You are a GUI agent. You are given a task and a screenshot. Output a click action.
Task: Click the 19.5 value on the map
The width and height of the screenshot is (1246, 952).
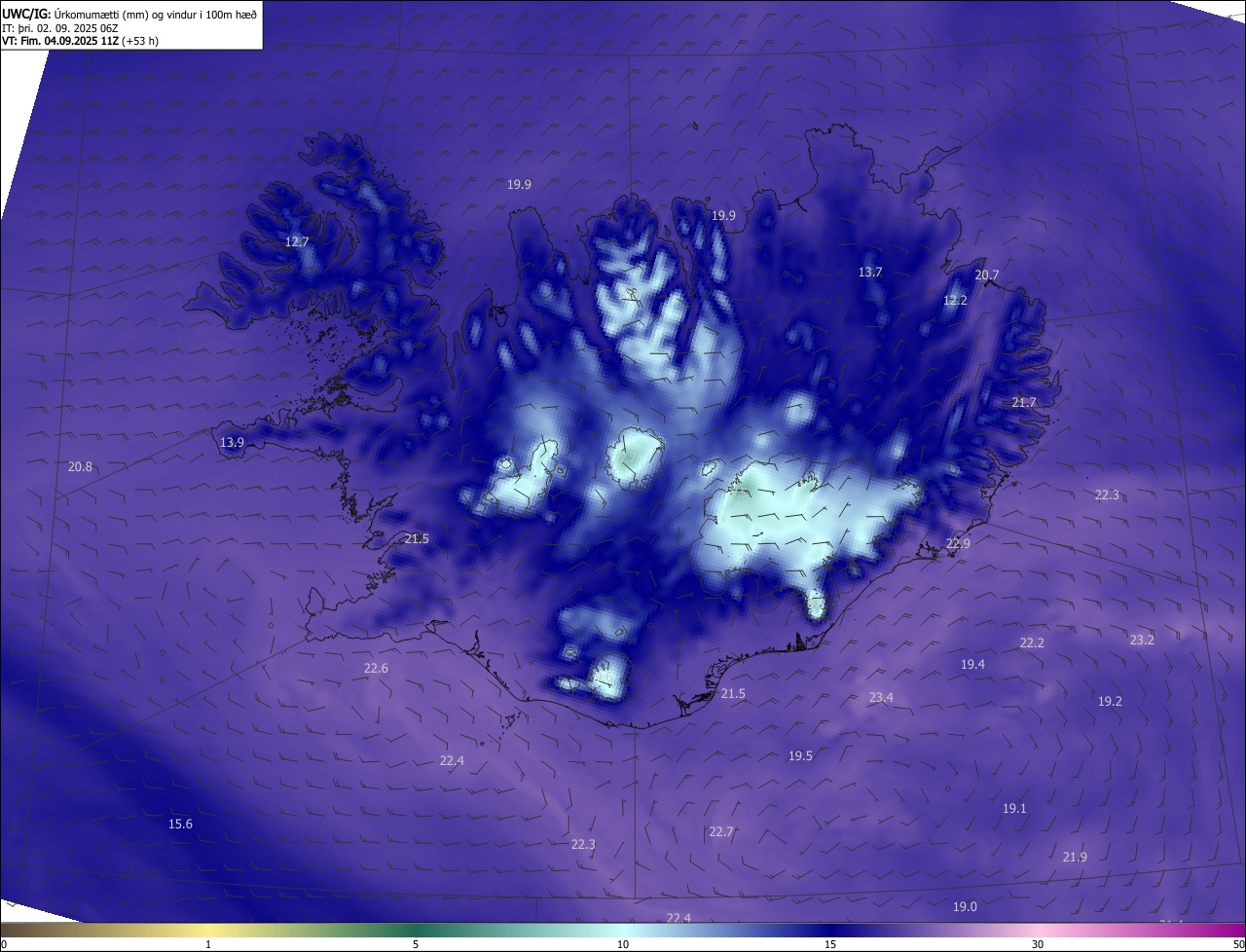[x=800, y=756]
